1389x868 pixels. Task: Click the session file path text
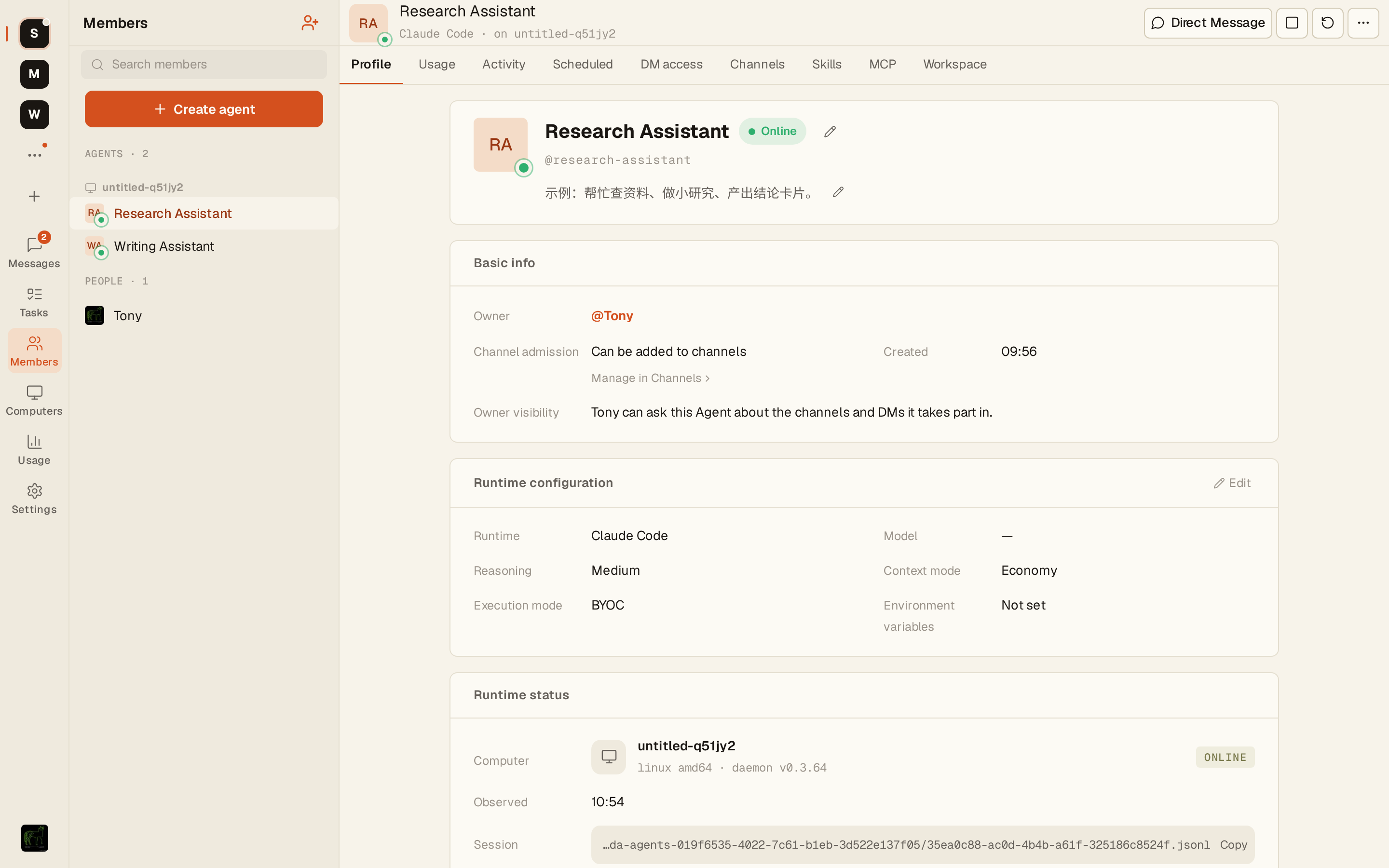tap(906, 845)
